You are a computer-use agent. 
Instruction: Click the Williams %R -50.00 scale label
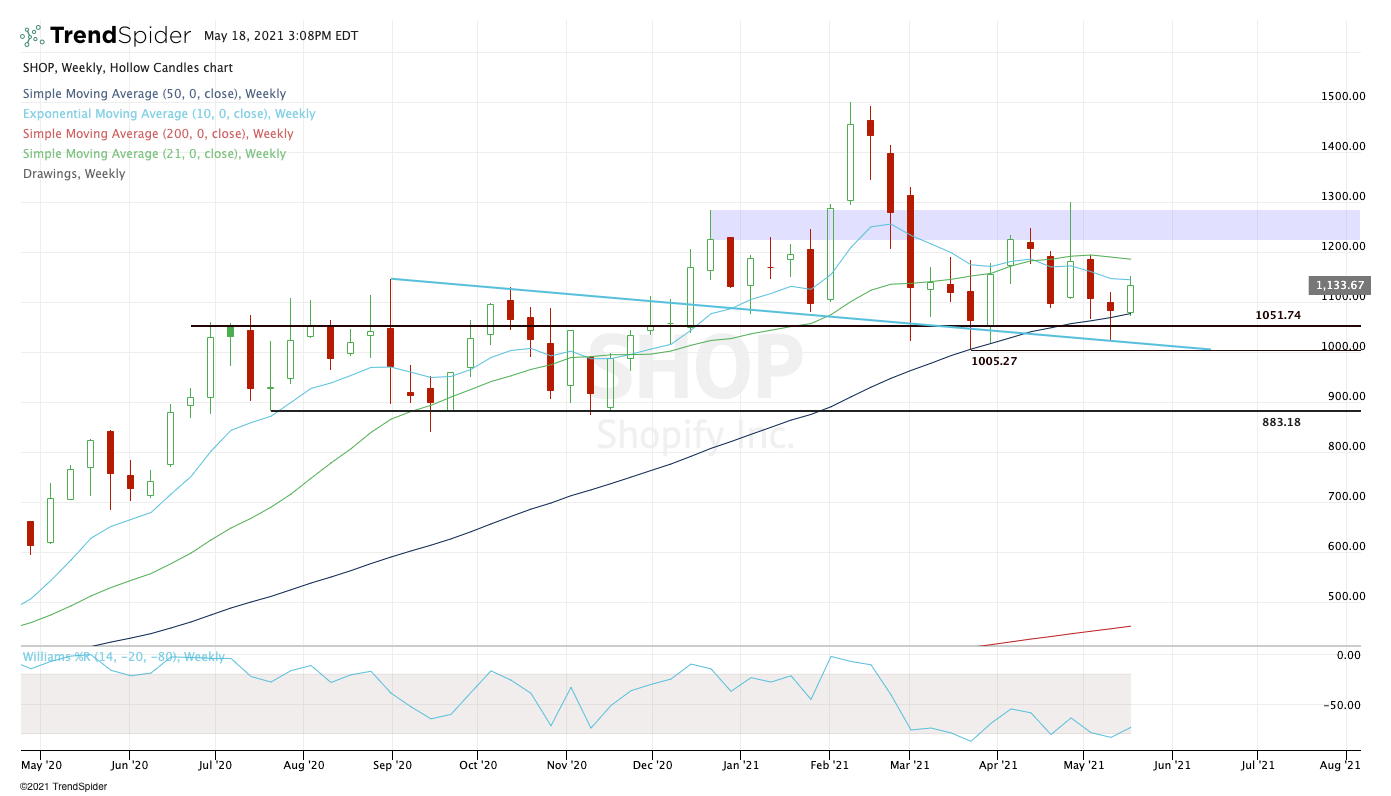pyautogui.click(x=1343, y=706)
